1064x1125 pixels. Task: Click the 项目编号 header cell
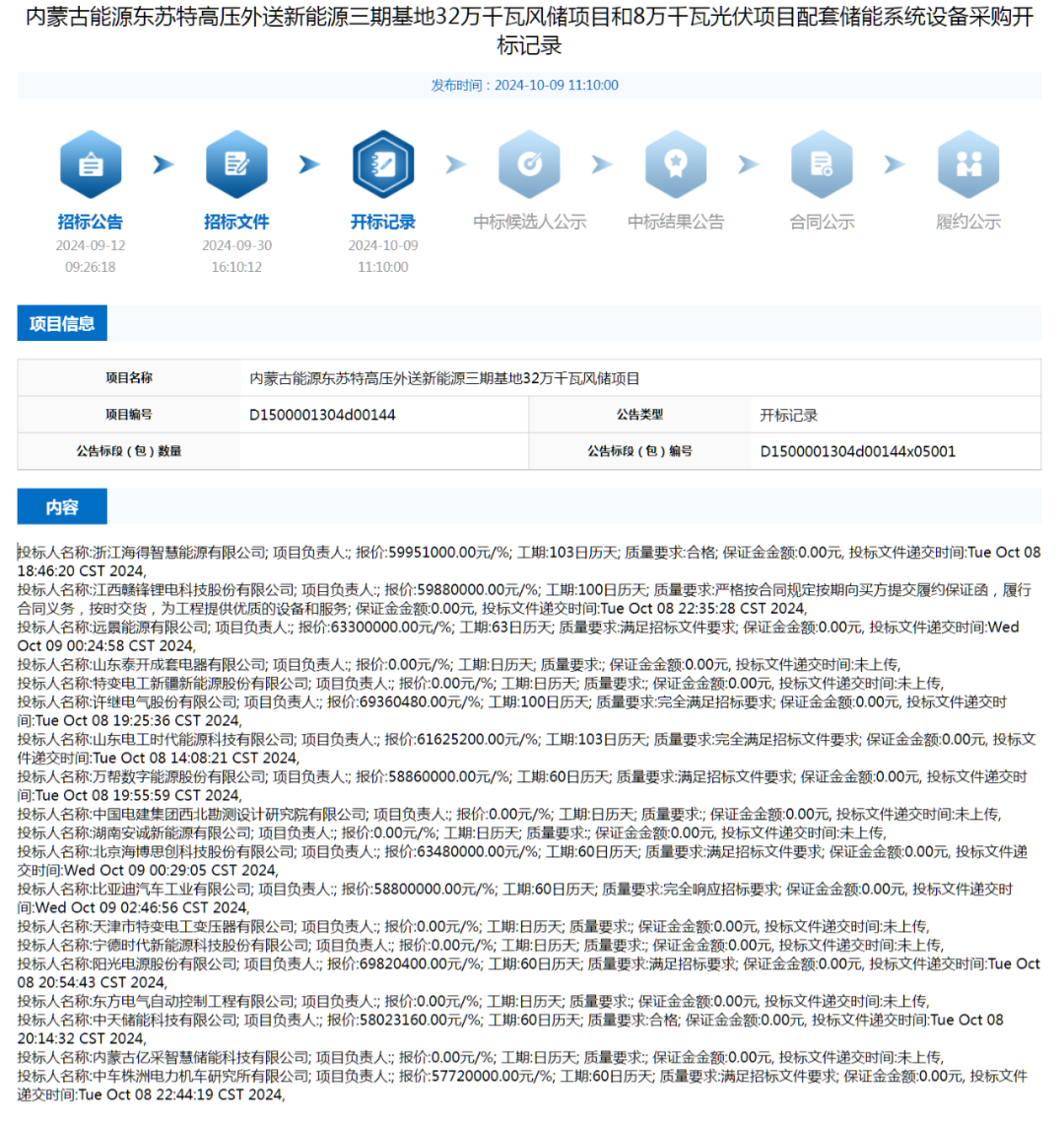[129, 415]
